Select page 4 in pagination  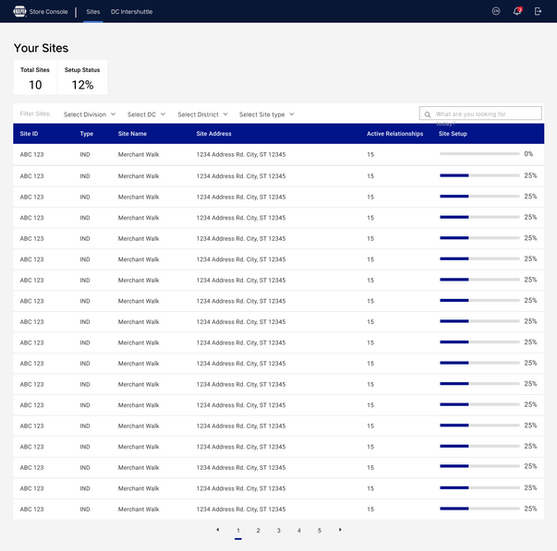299,530
